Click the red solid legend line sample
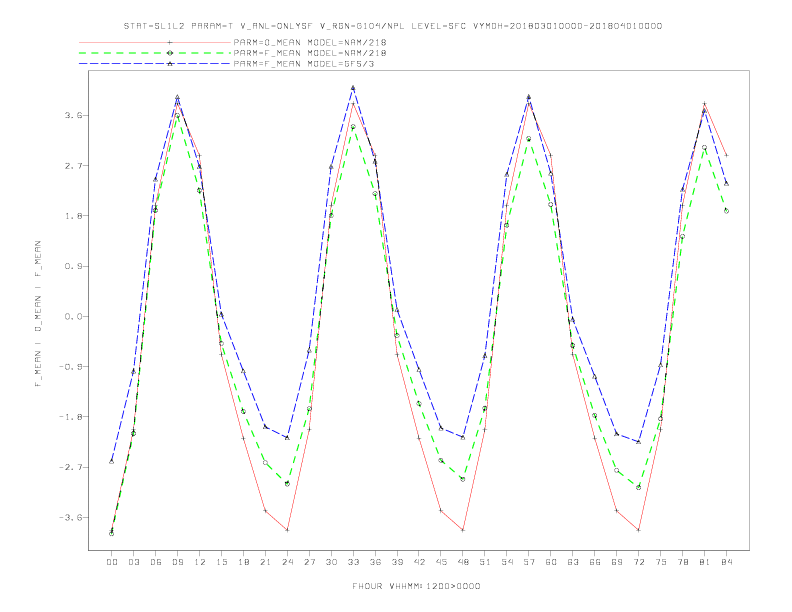The height and width of the screenshot is (612, 792). click(155, 42)
